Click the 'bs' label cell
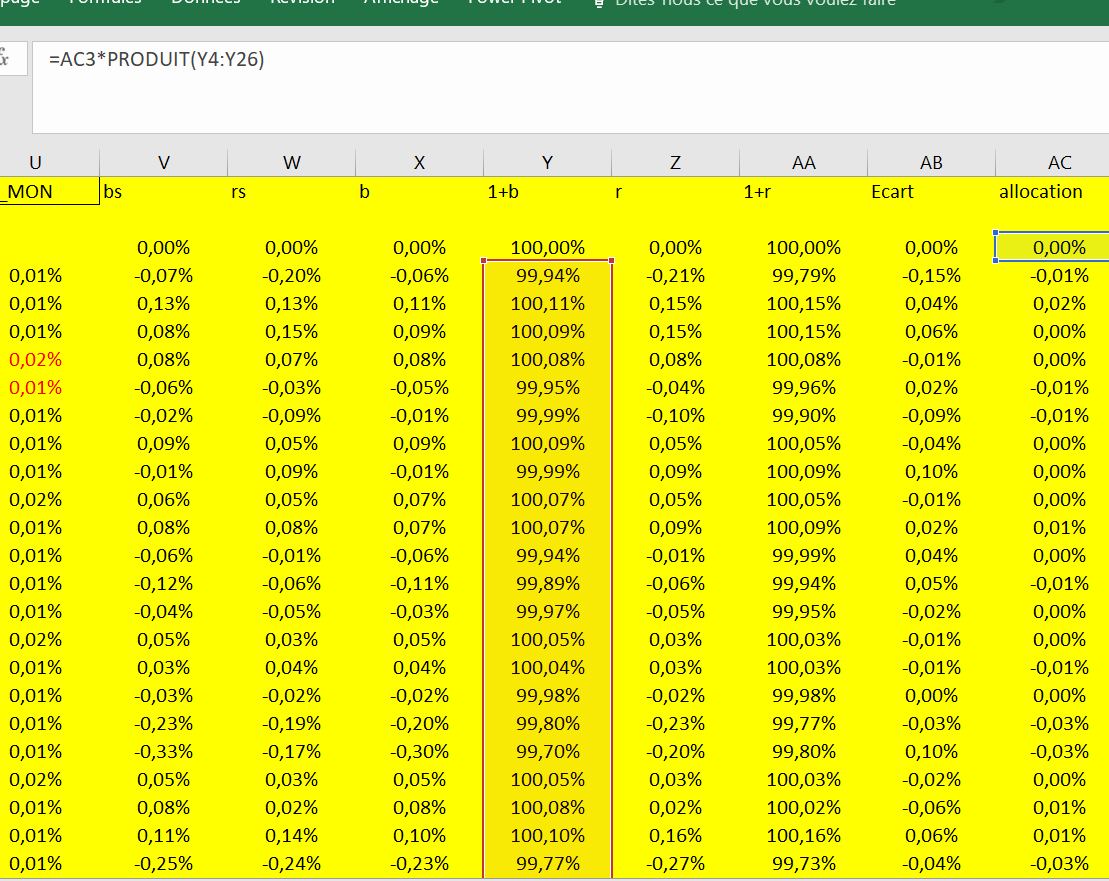This screenshot has width=1109, height=881. 163,192
